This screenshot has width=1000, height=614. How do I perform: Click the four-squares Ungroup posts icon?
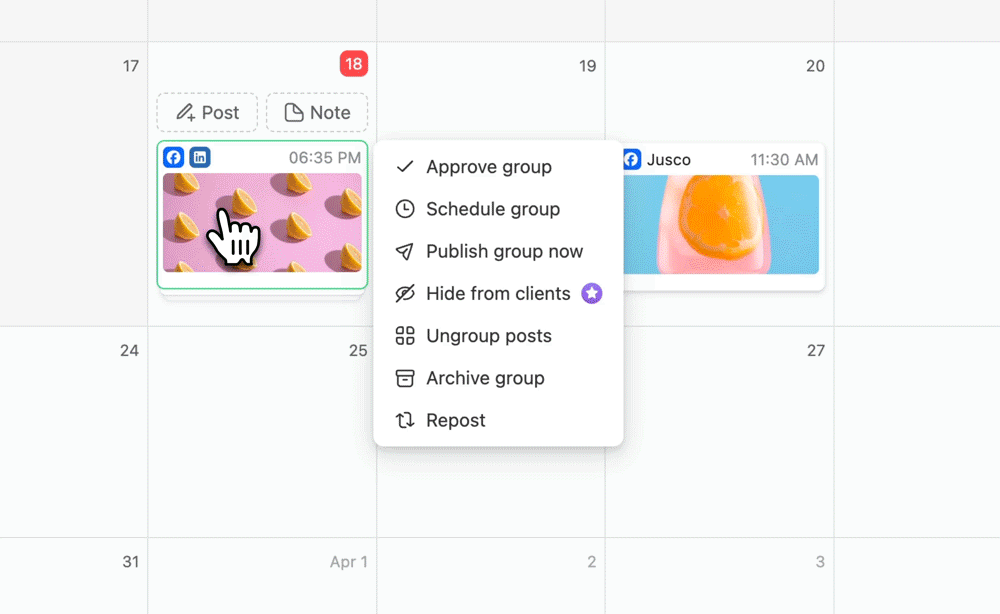[404, 336]
